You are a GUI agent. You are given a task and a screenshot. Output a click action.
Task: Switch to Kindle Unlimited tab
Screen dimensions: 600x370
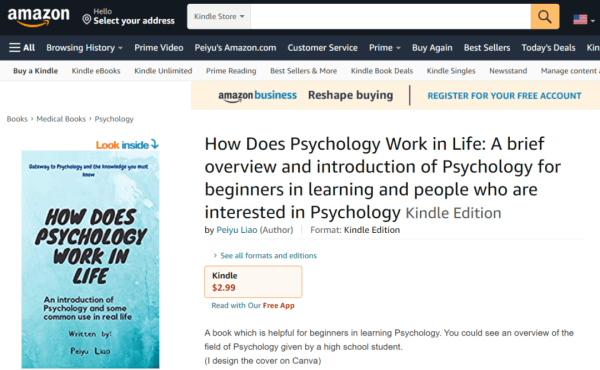tap(163, 71)
